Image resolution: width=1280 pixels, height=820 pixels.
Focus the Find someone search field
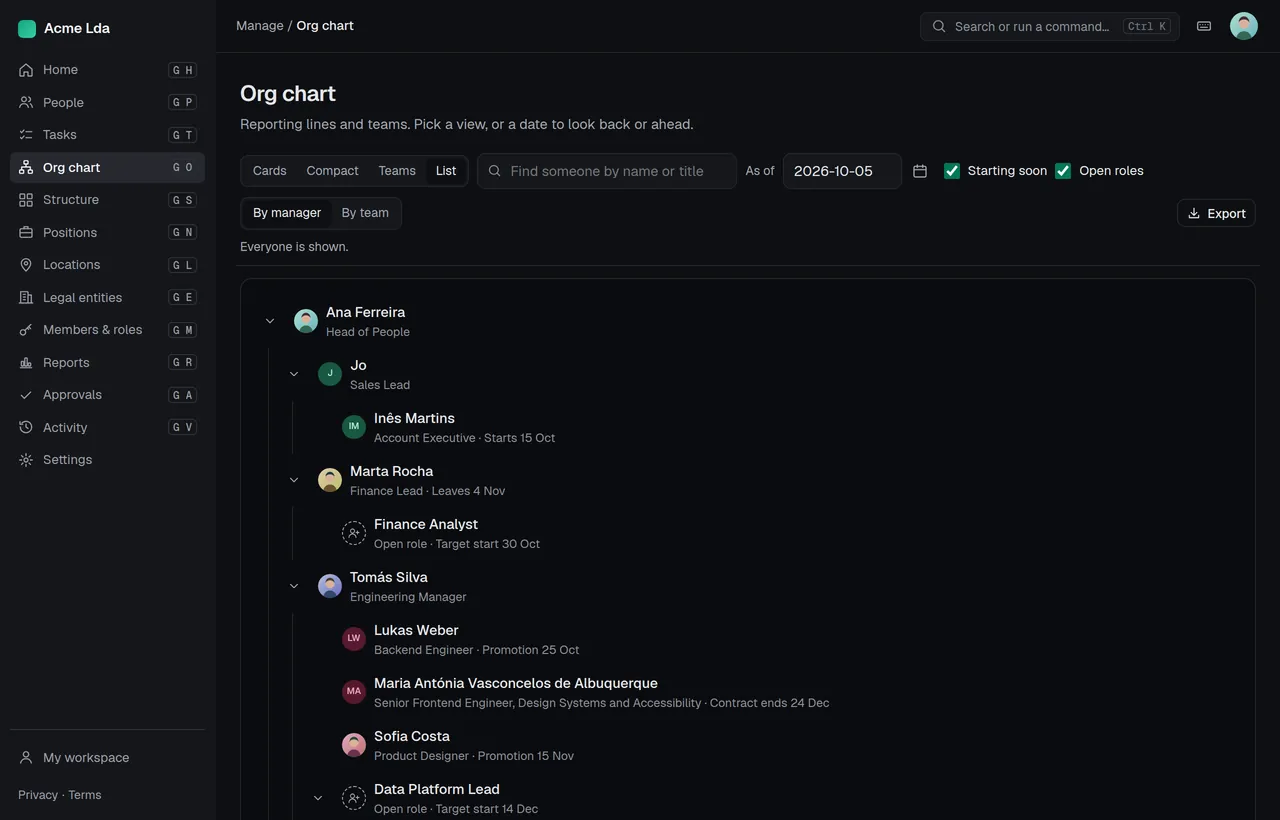pos(607,171)
